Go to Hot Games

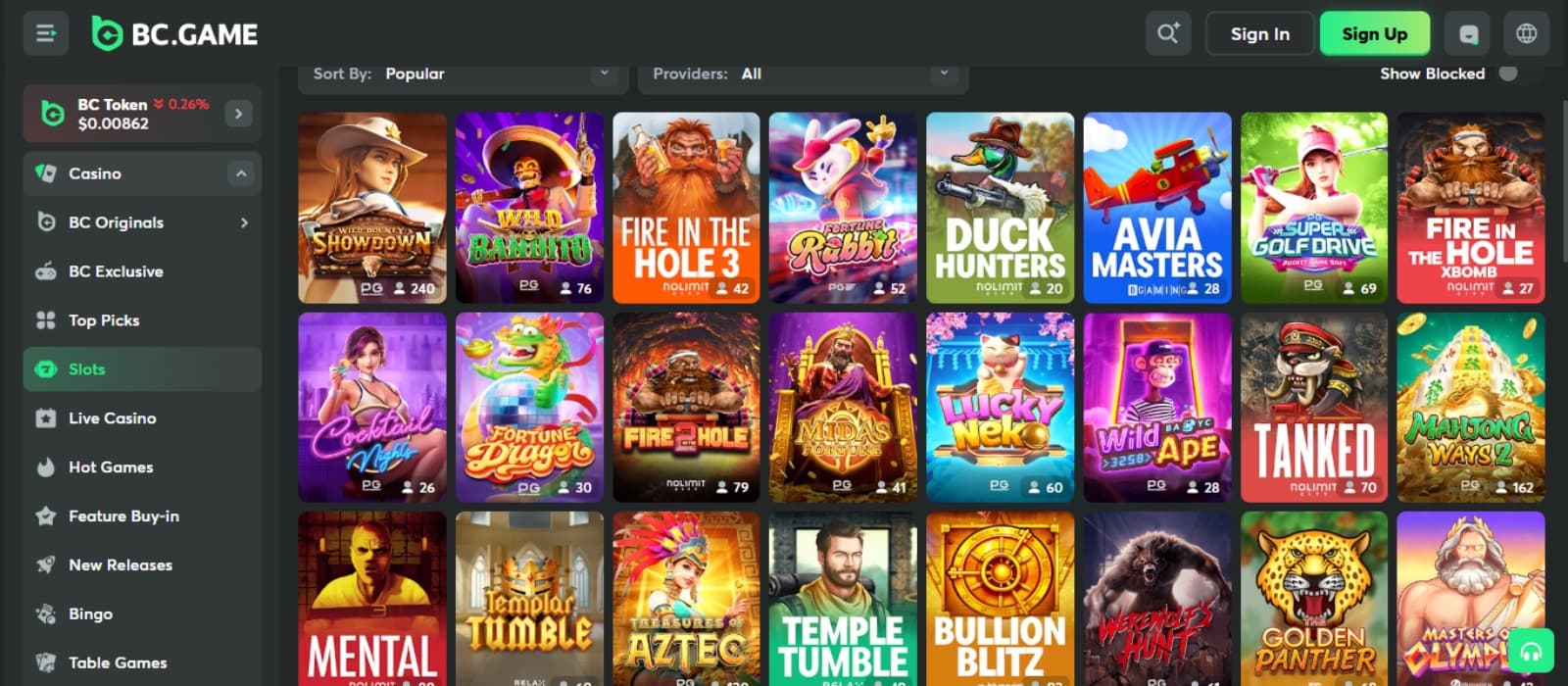(142, 467)
